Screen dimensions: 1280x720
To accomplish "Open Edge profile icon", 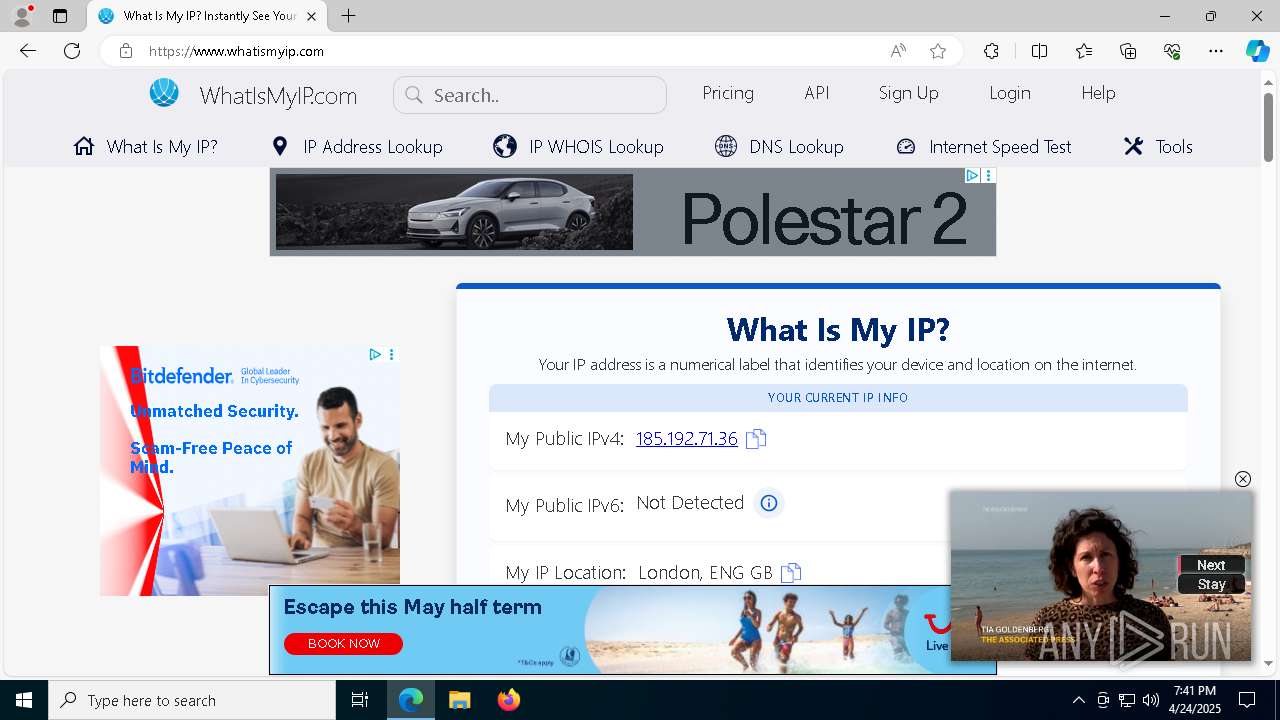I will click(21, 16).
